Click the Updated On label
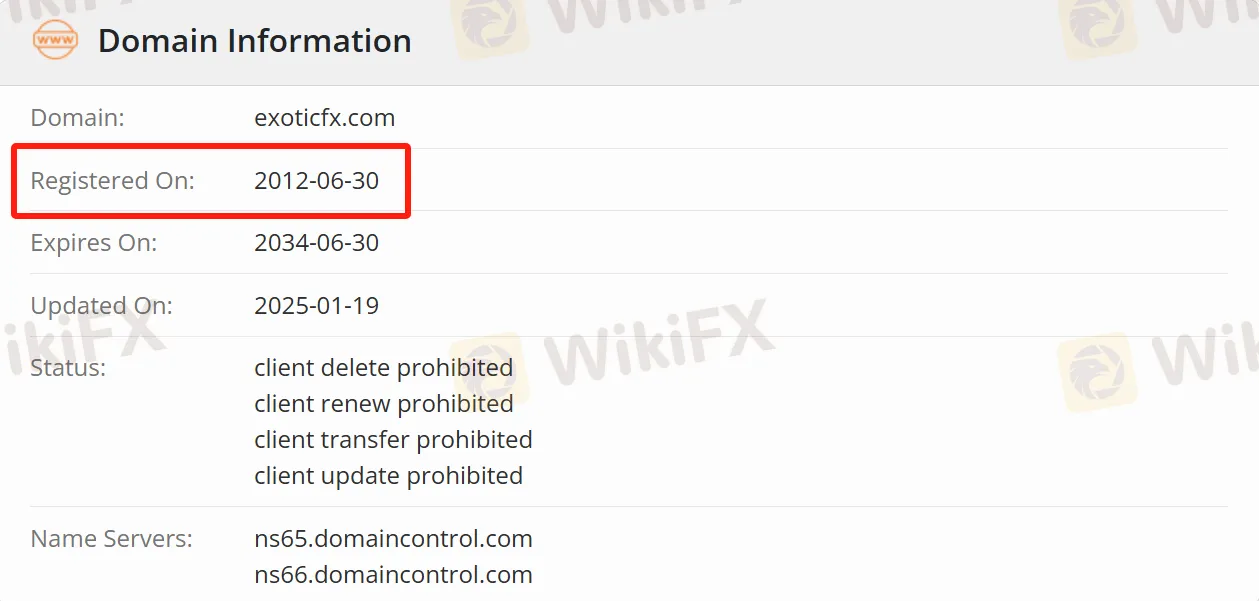The height and width of the screenshot is (601, 1259). tap(101, 306)
